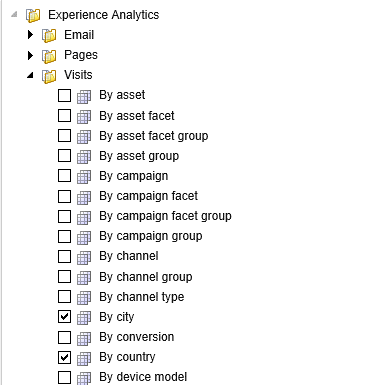Expand the Email folder arrow

(x=30, y=34)
